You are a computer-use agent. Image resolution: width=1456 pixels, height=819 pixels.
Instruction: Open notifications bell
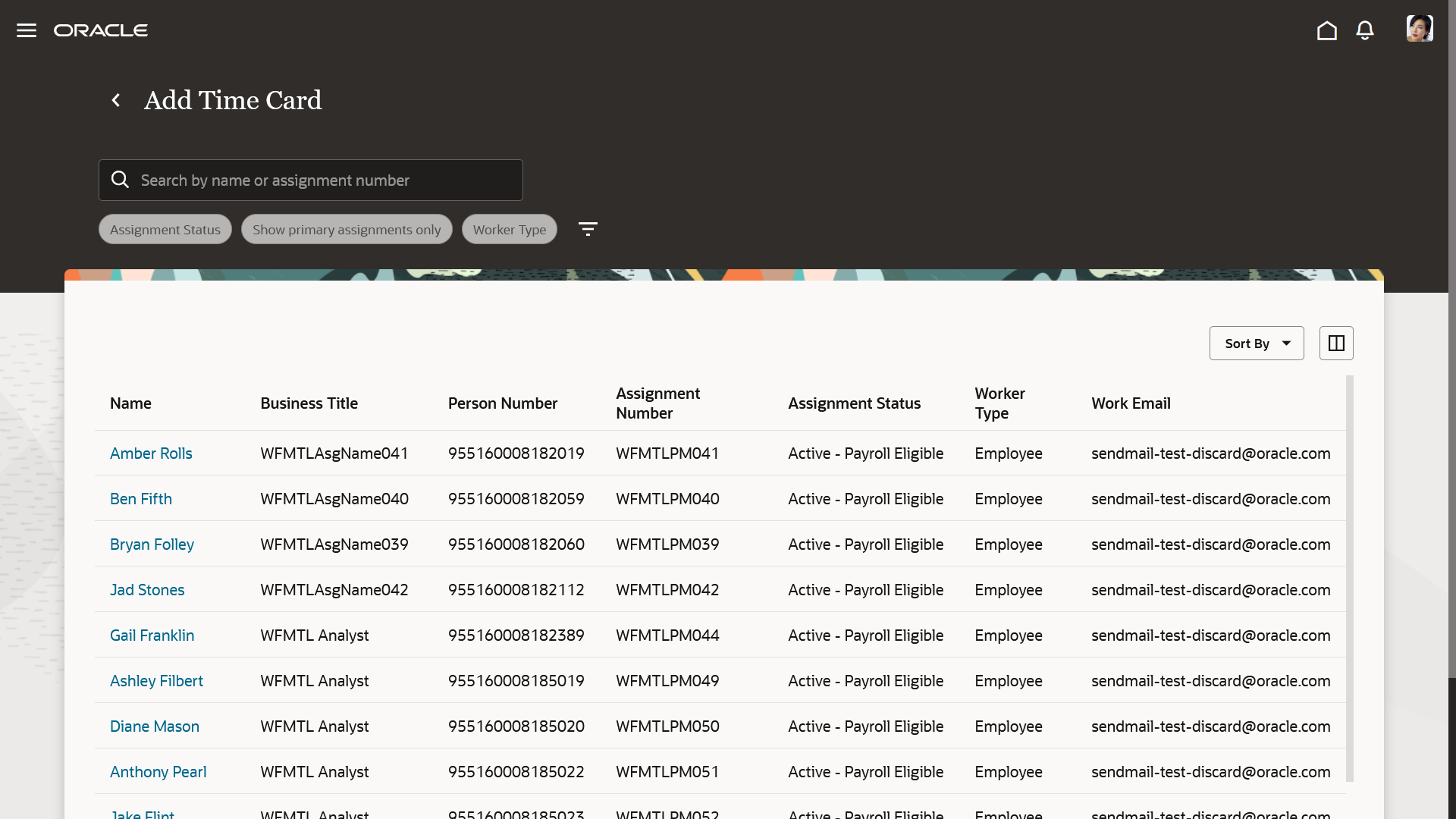tap(1365, 30)
